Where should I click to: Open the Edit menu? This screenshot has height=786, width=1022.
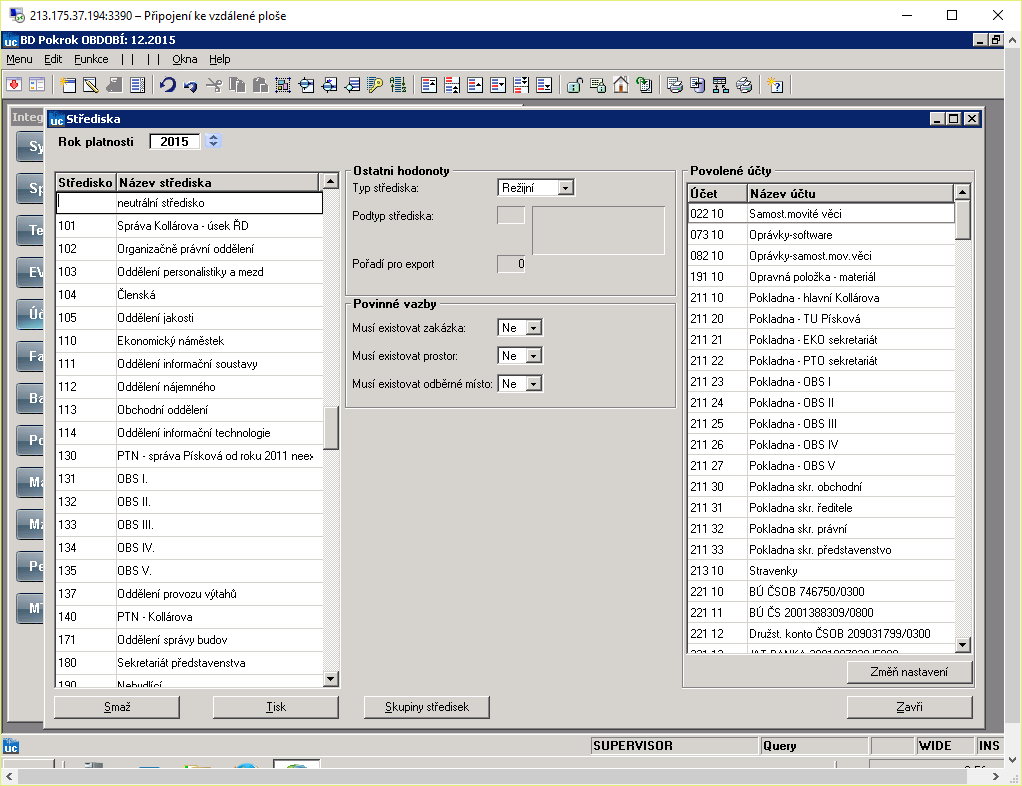coord(53,59)
